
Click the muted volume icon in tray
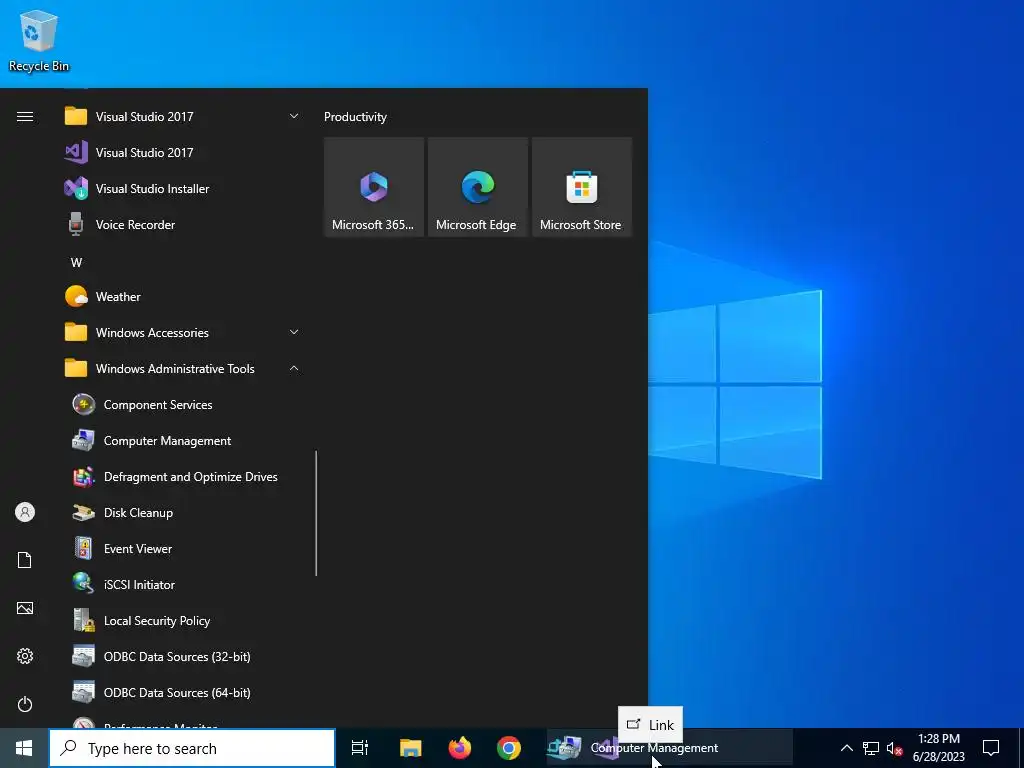point(895,748)
